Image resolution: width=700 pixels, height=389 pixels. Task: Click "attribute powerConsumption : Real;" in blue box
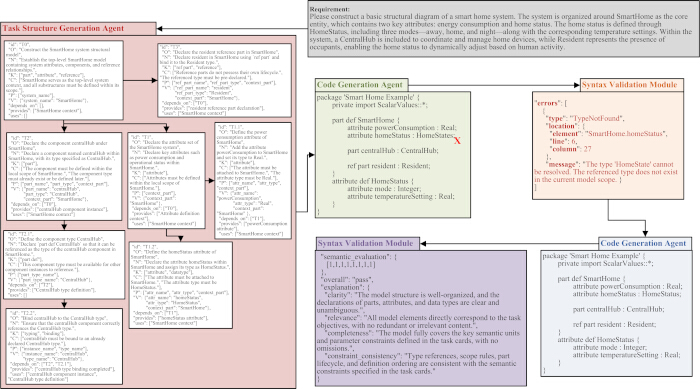click(627, 286)
